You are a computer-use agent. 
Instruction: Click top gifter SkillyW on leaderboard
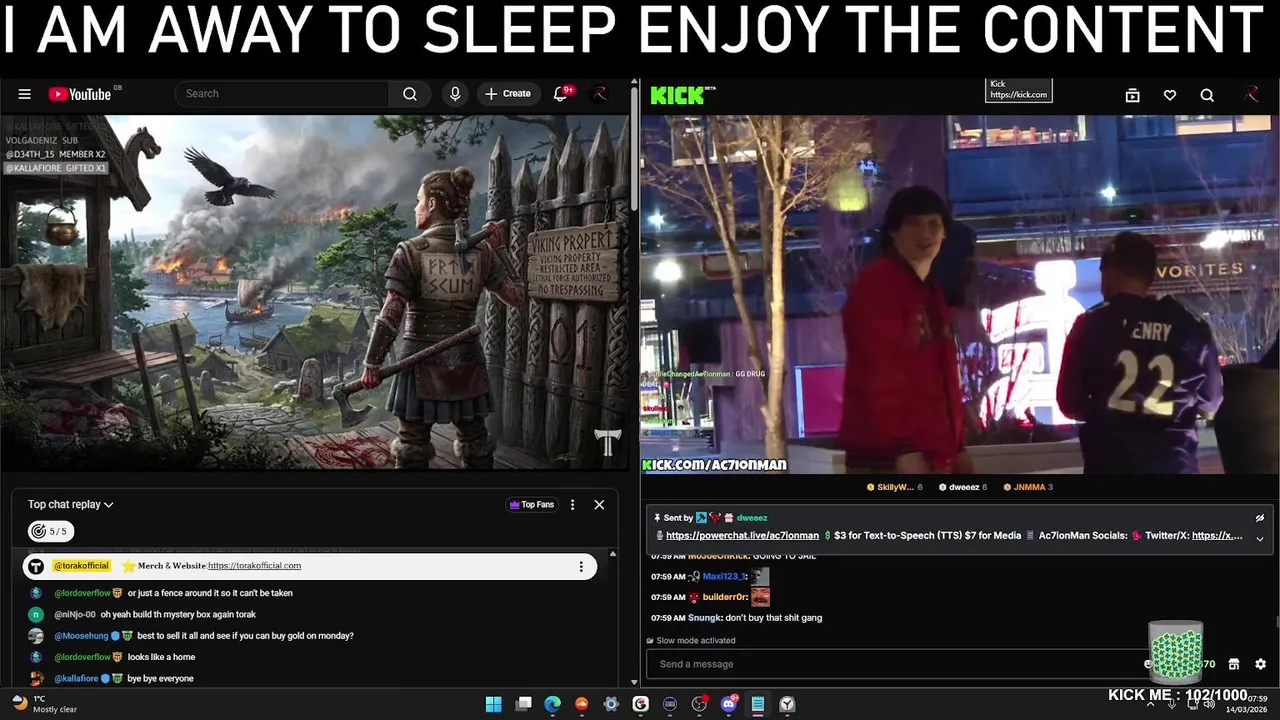click(x=895, y=487)
